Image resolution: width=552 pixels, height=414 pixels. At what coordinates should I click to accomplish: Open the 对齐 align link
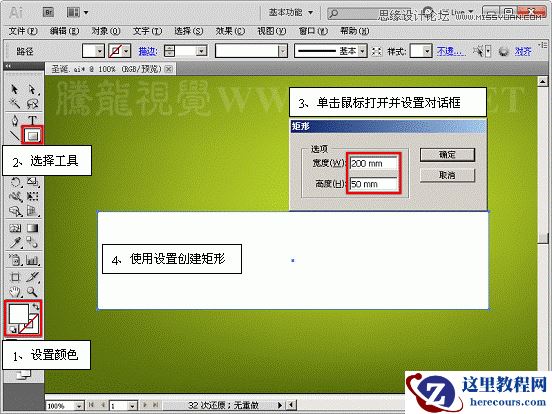pyautogui.click(x=523, y=52)
